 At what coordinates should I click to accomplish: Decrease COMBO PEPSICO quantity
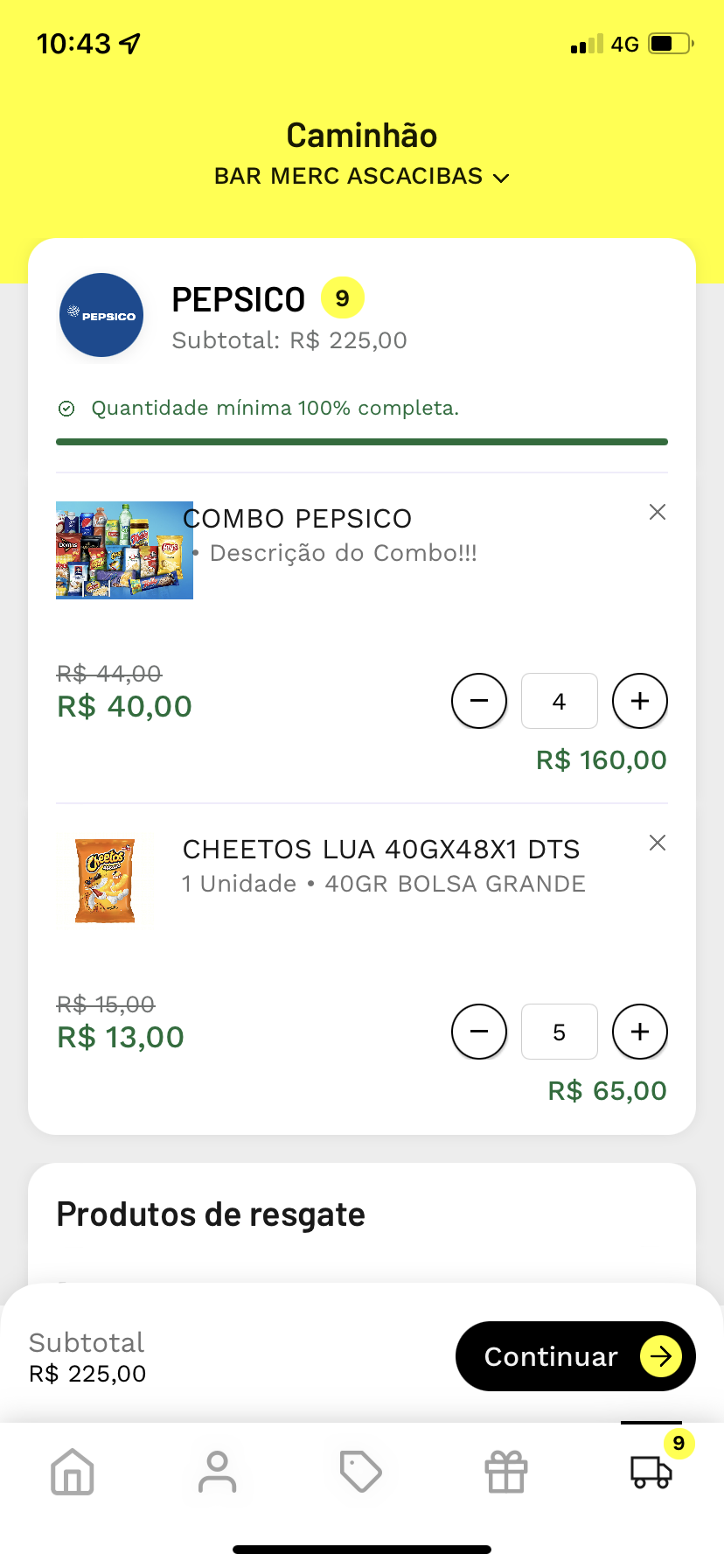[479, 701]
